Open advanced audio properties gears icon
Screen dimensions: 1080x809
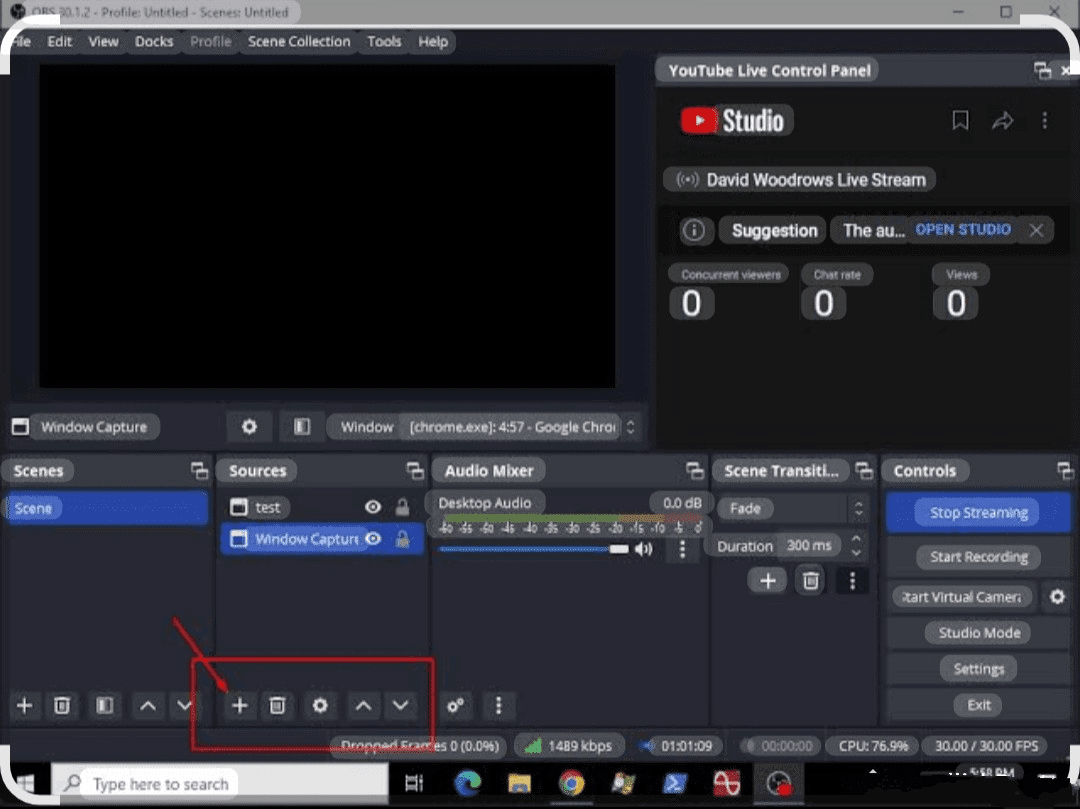point(456,706)
